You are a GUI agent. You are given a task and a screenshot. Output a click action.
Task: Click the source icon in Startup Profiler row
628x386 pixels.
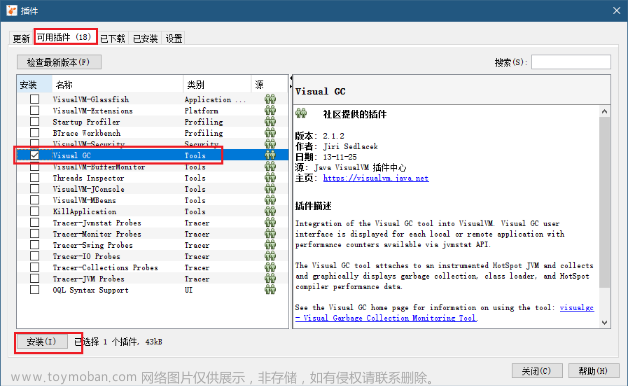pos(270,121)
